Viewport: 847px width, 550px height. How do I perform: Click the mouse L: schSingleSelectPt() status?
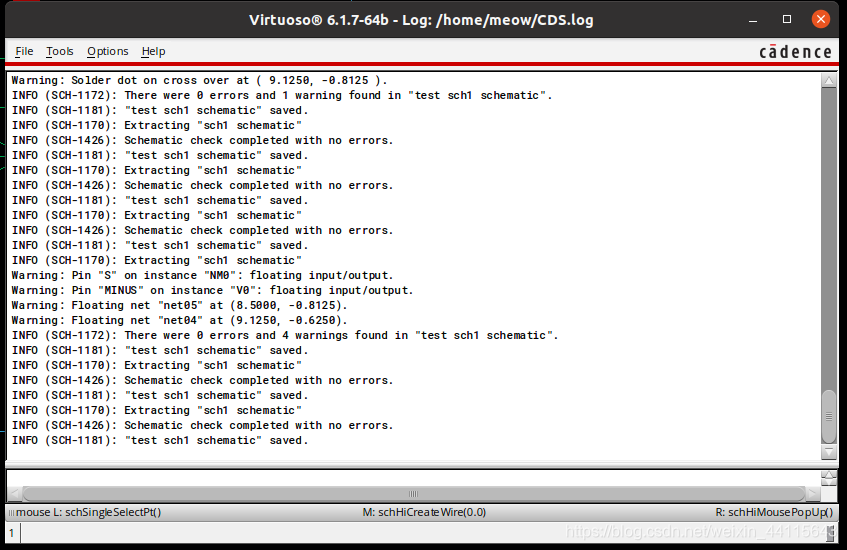click(x=89, y=512)
